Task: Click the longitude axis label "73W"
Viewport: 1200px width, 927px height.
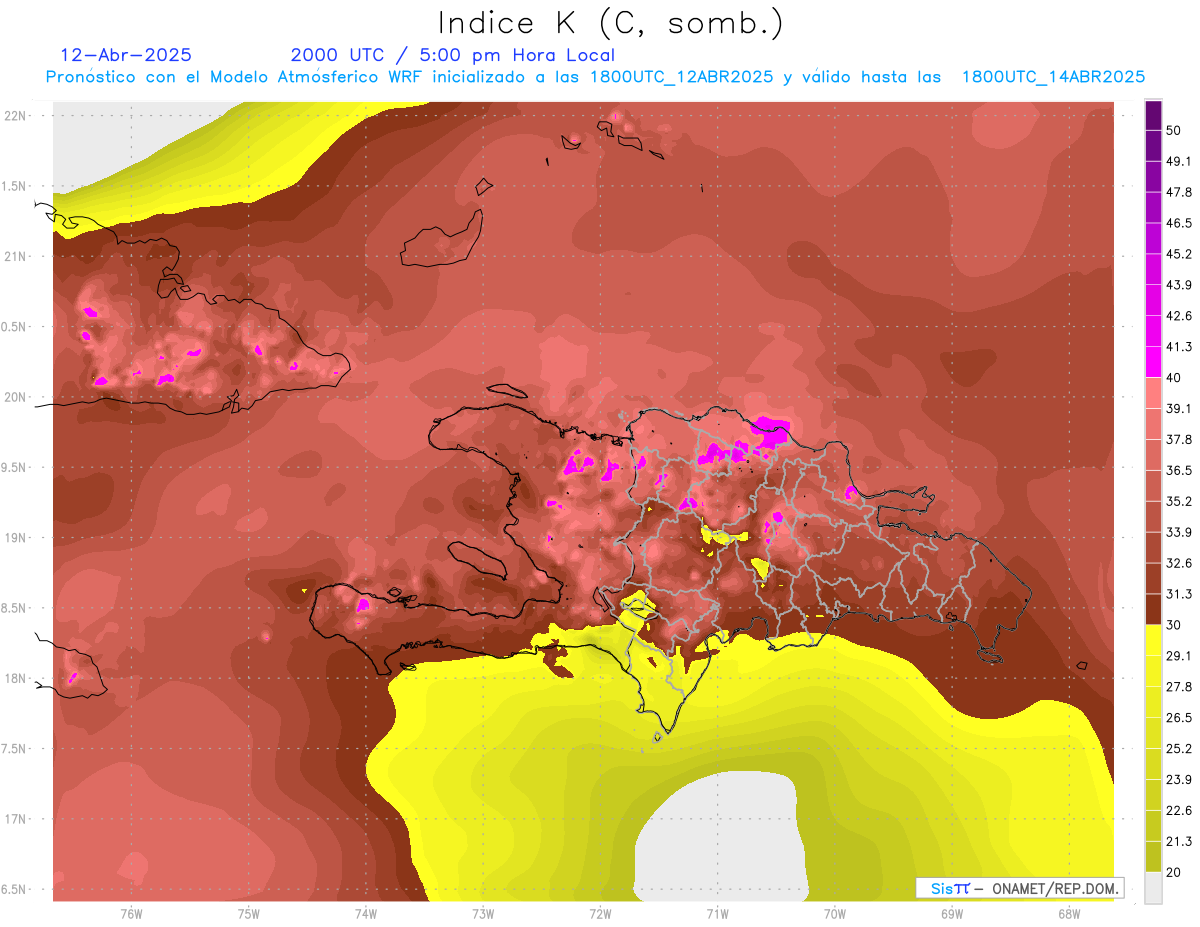Action: tap(483, 914)
